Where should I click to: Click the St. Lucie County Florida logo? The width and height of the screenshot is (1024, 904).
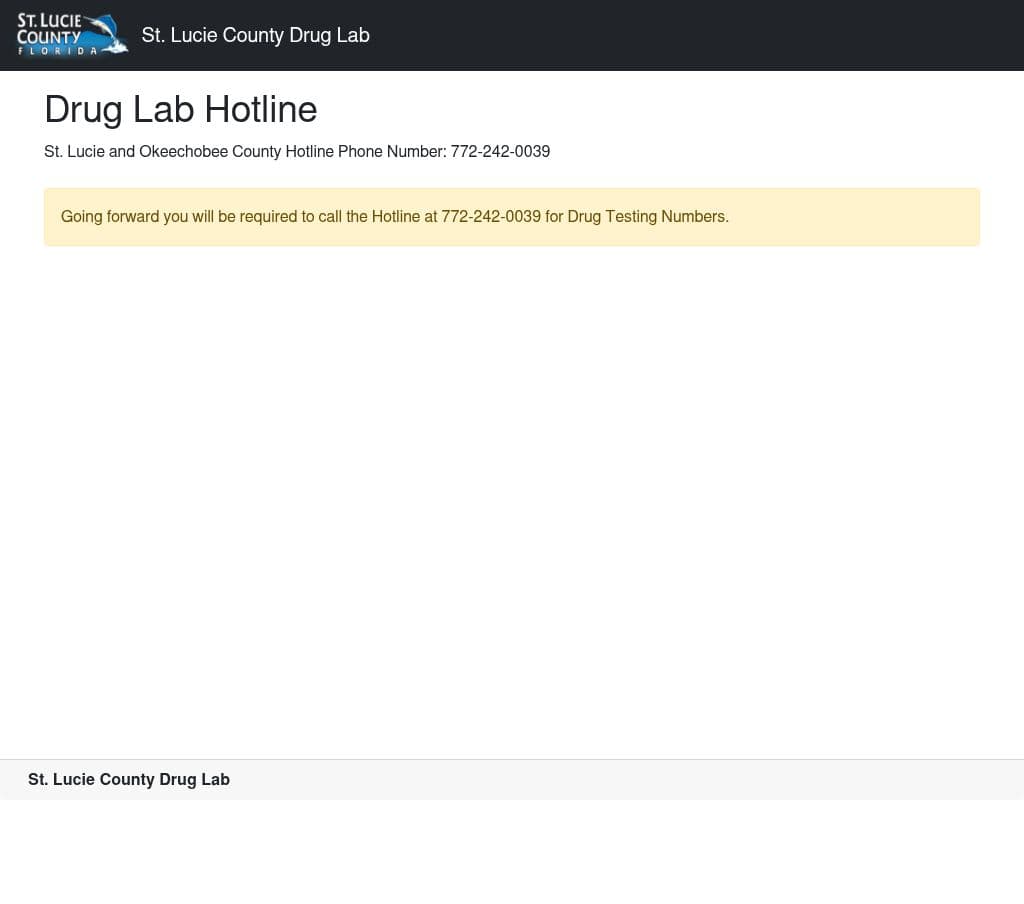[72, 35]
